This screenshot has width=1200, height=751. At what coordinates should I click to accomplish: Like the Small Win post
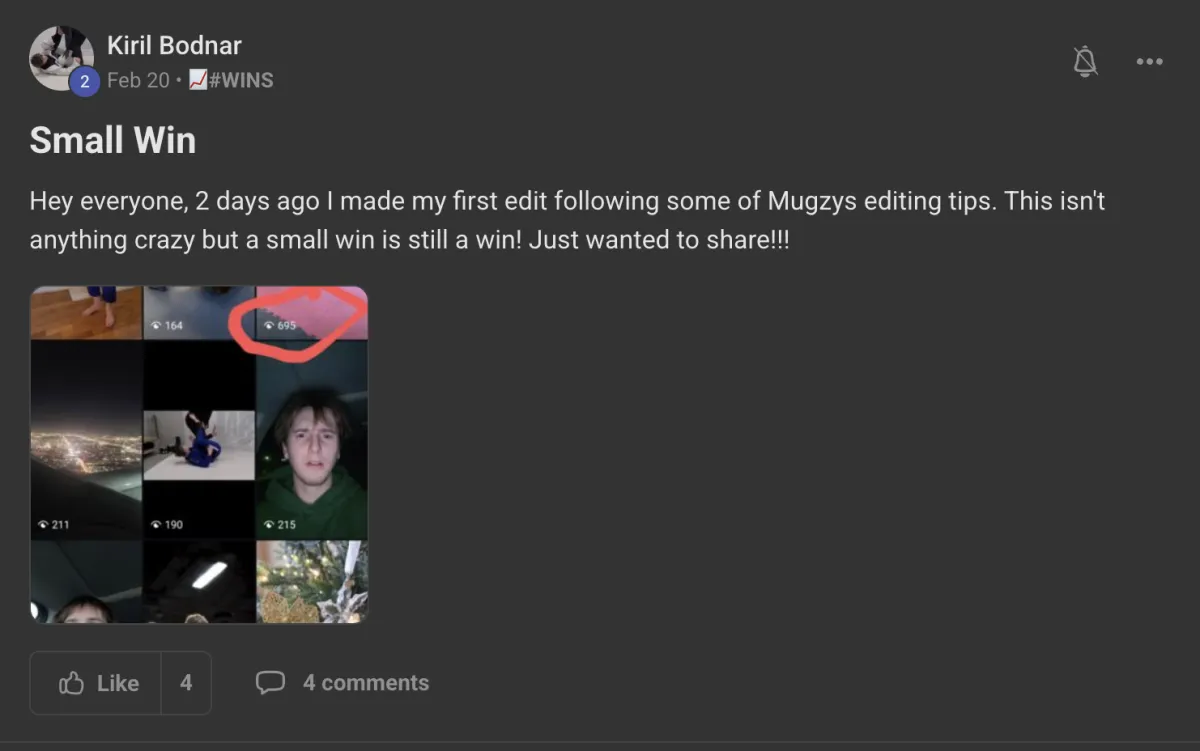(x=96, y=683)
